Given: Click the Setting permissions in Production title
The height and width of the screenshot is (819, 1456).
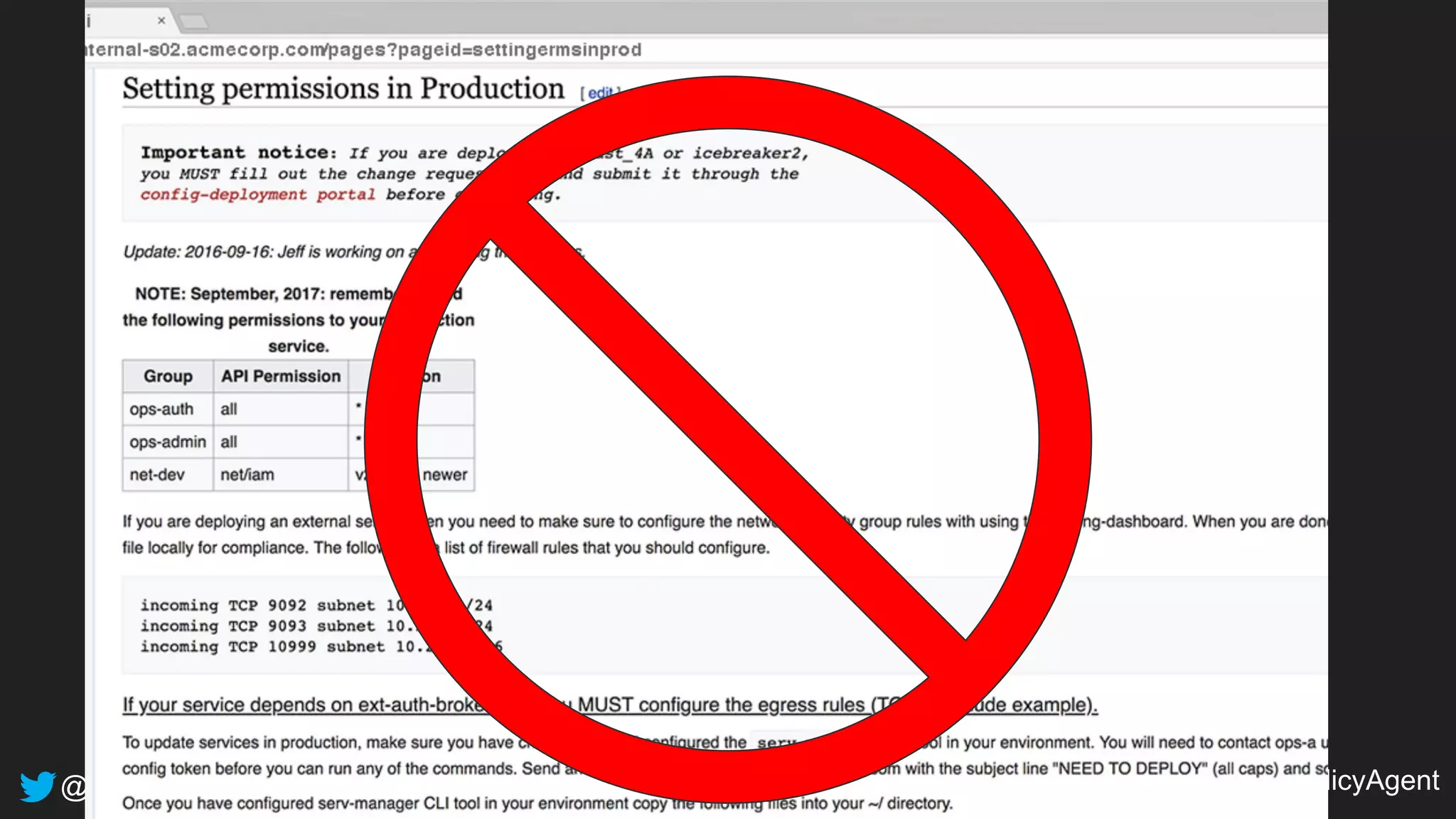Looking at the screenshot, I should [x=343, y=89].
